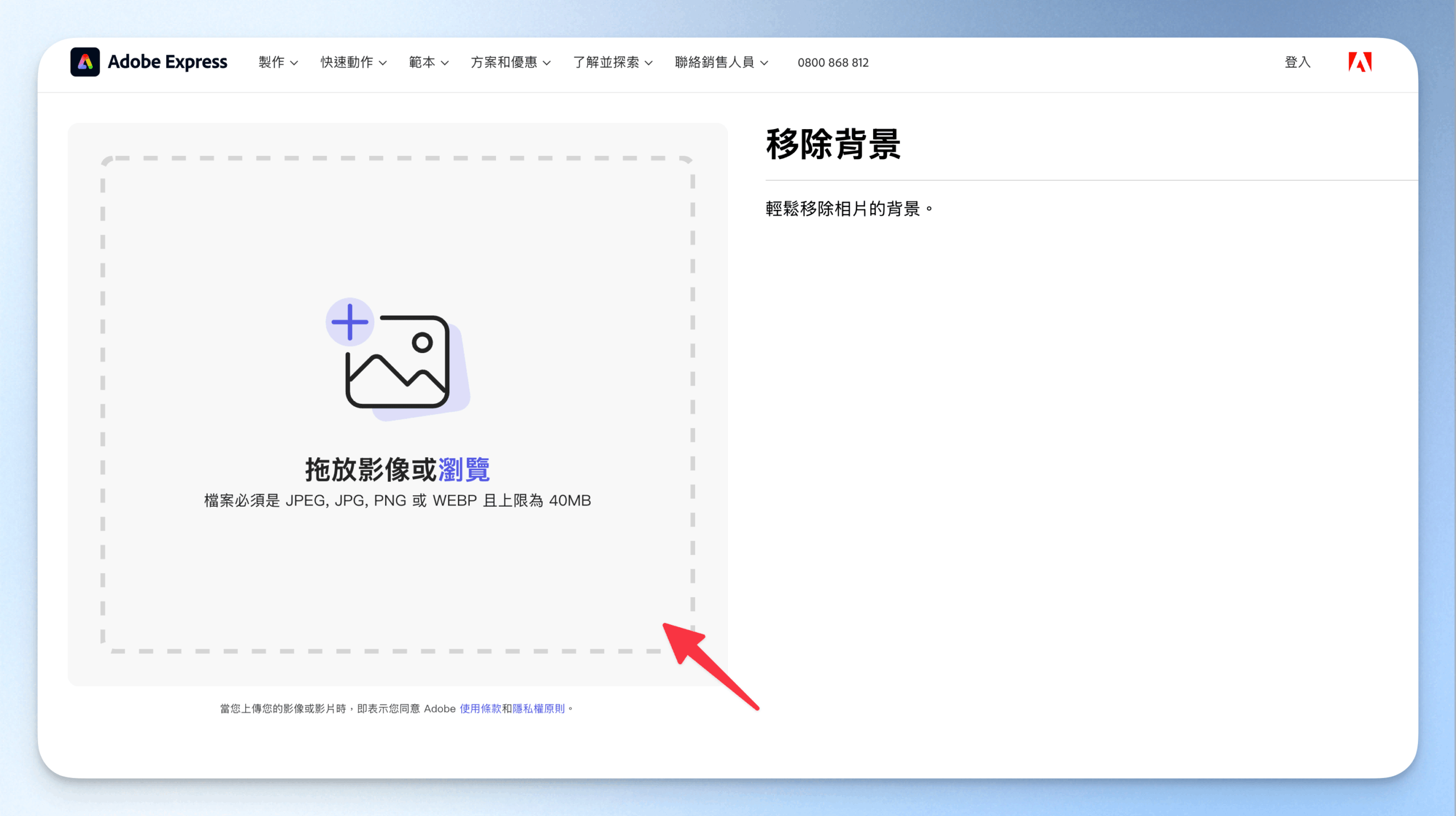Click the 輕鬆移除相片的背景 description text
The height and width of the screenshot is (816, 1456).
[849, 209]
